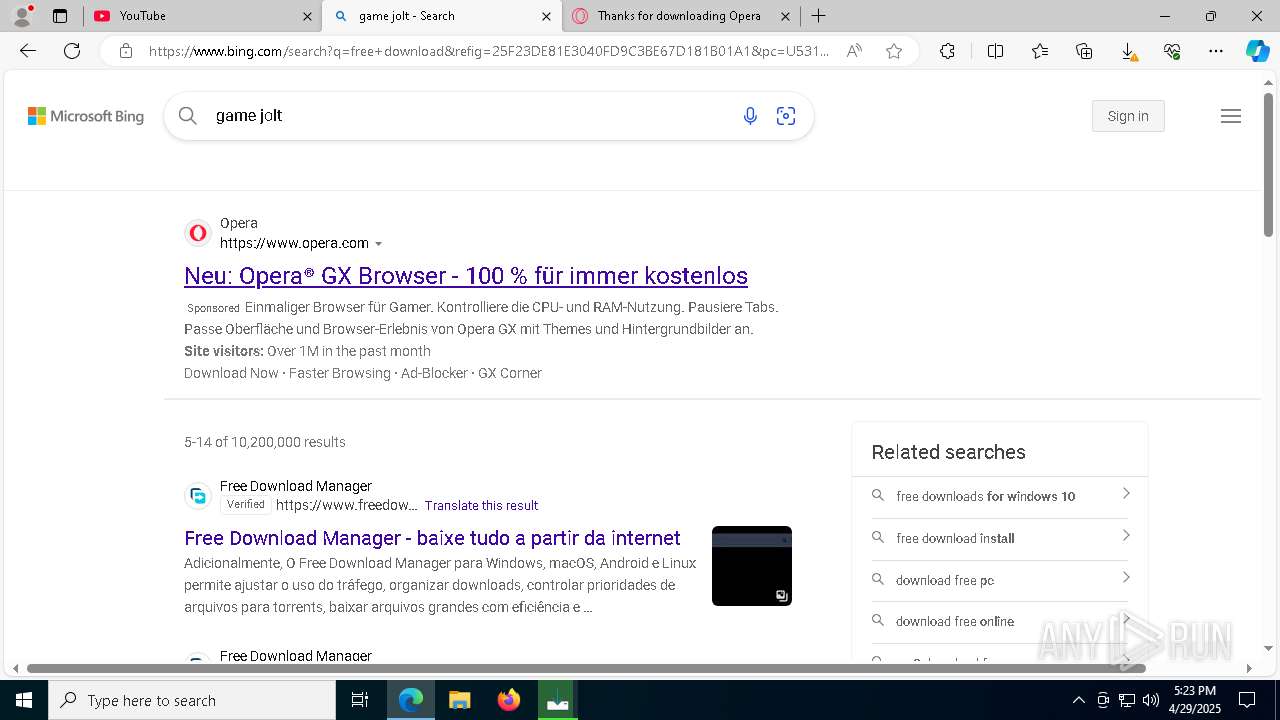Open Read aloud in address bar
Viewport: 1280px width, 720px height.
click(x=854, y=51)
